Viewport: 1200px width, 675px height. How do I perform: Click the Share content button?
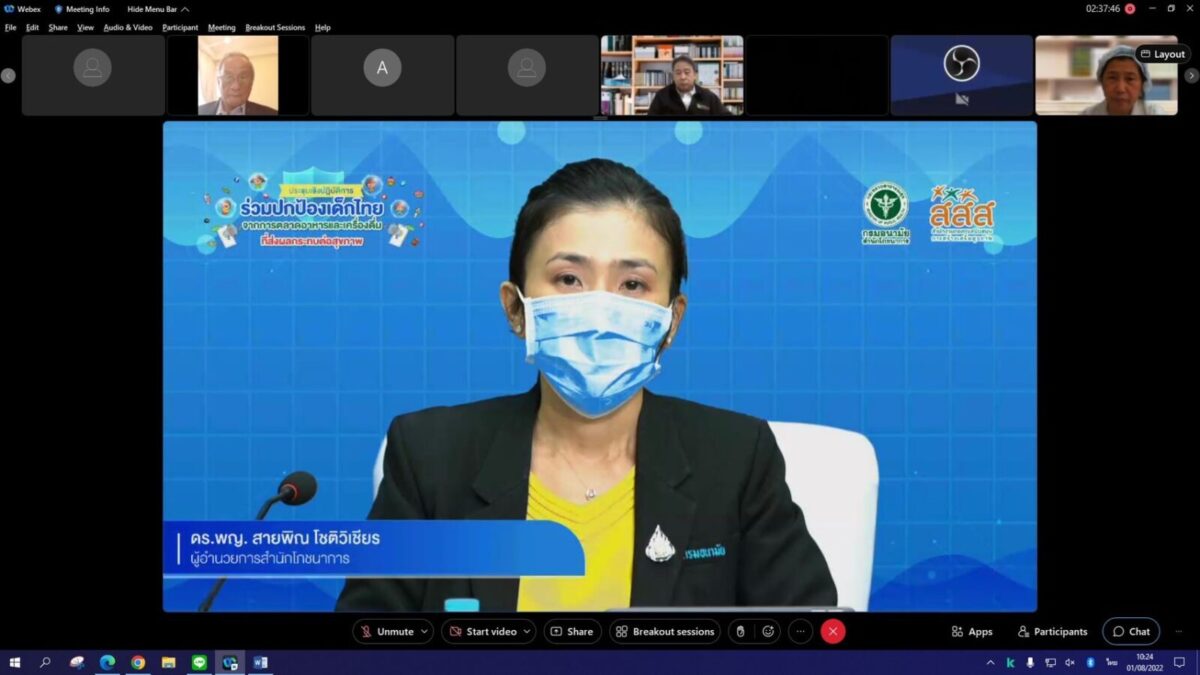click(x=572, y=632)
